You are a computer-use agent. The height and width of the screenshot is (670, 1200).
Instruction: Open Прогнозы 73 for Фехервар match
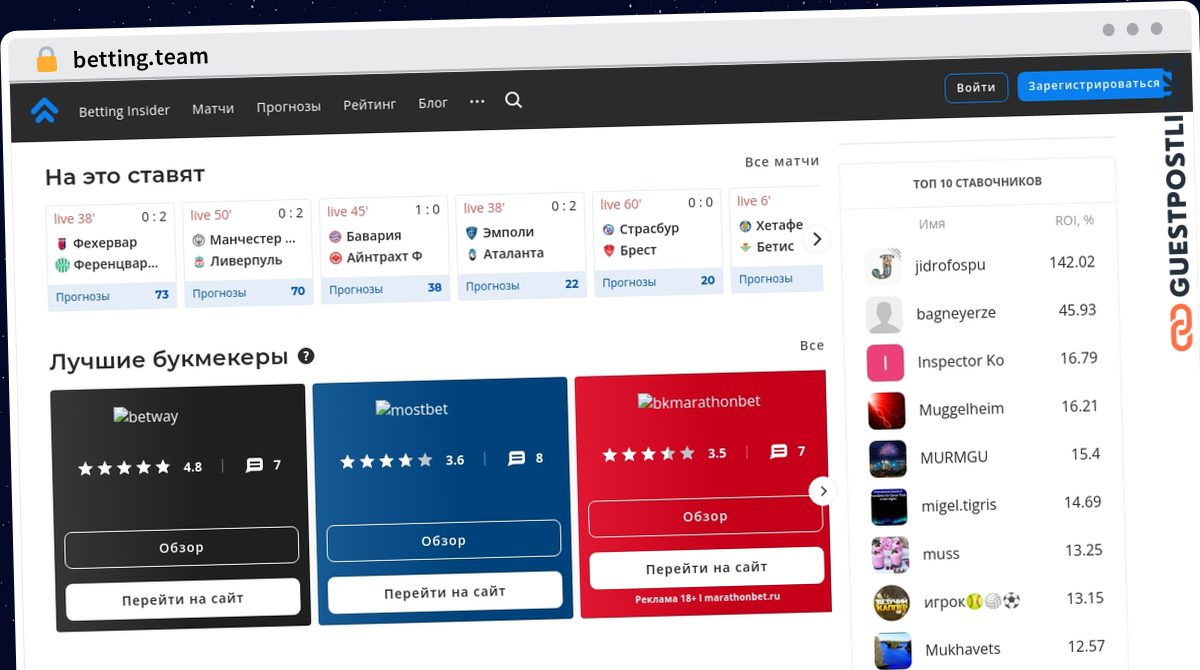coord(111,296)
